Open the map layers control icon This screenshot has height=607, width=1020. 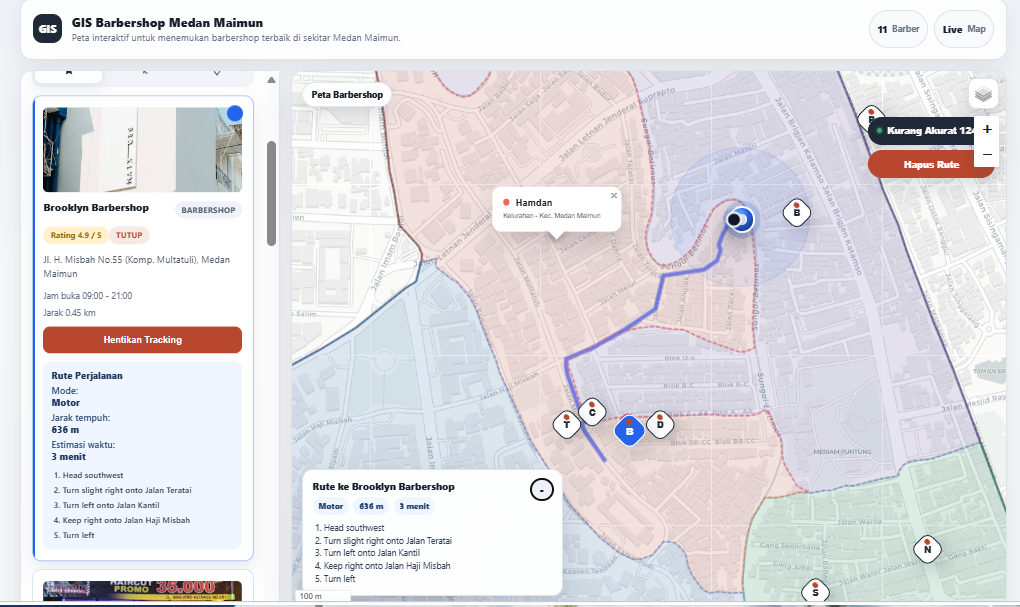click(983, 95)
